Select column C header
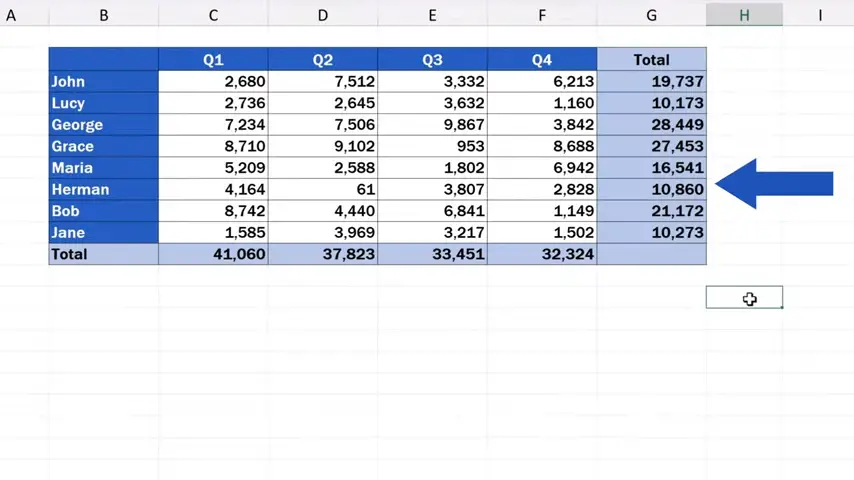This screenshot has height=480, width=854. pos(213,15)
